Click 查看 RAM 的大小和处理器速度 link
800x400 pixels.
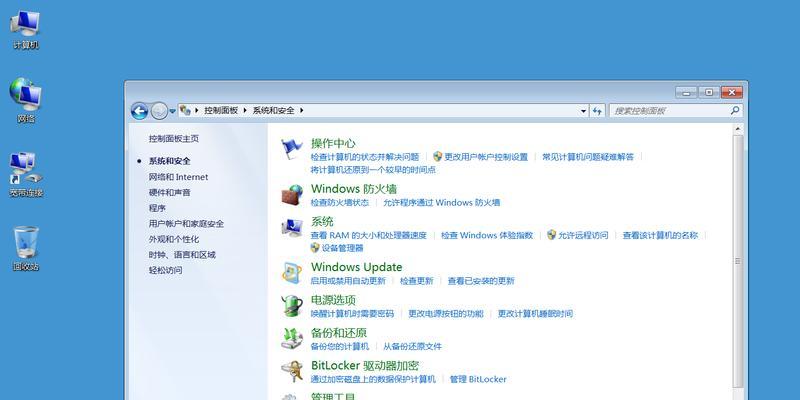[x=368, y=235]
